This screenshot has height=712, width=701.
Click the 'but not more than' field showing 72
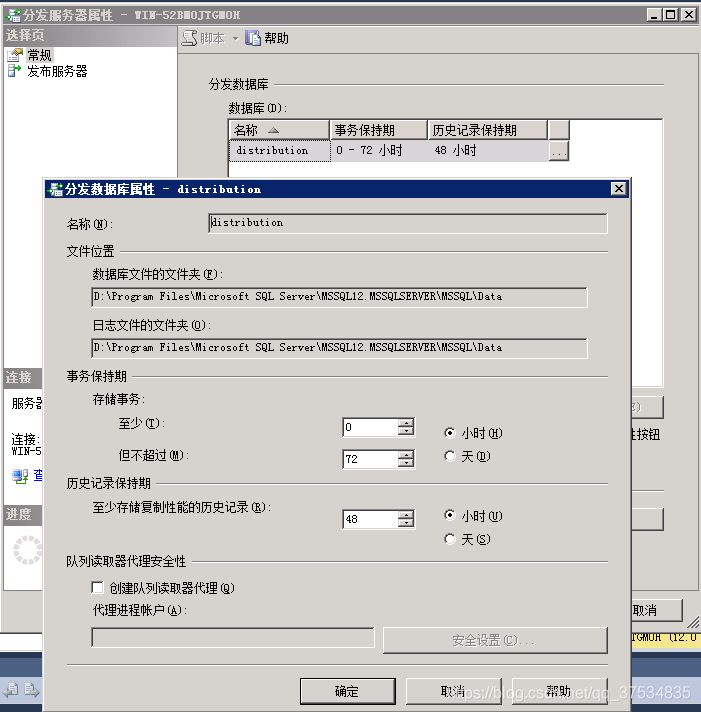tap(370, 459)
